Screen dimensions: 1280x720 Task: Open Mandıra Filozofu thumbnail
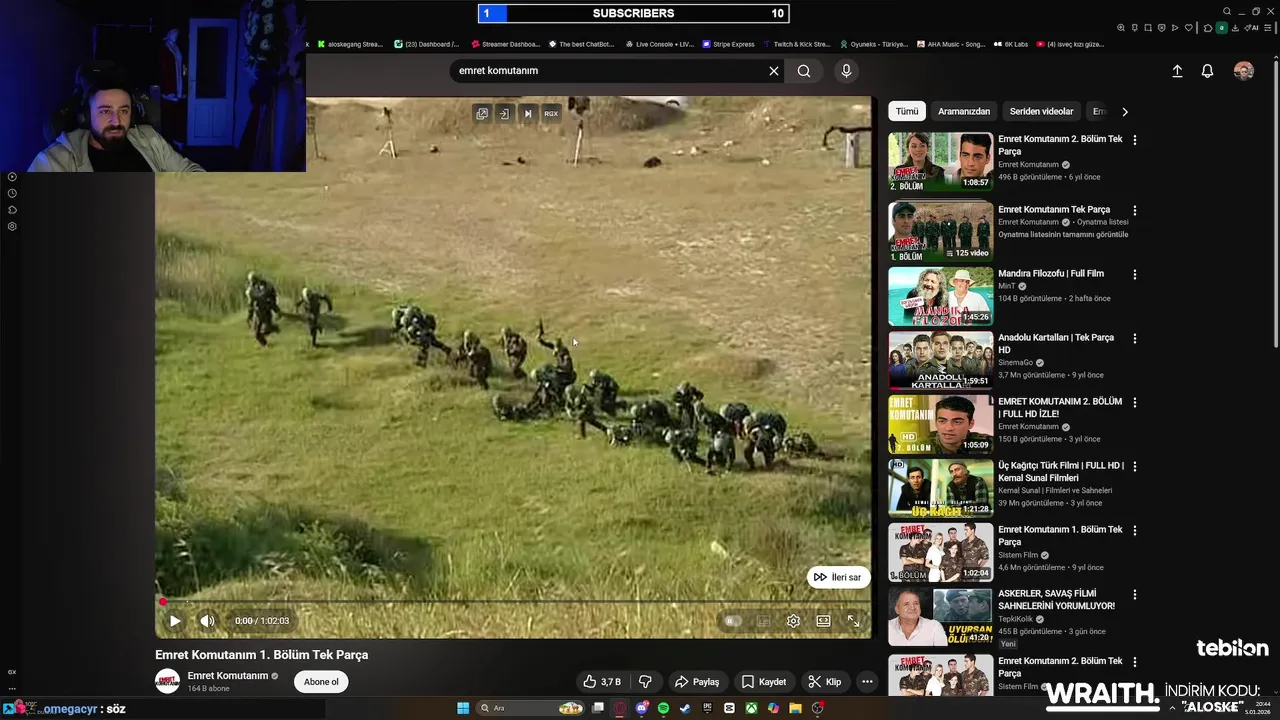941,296
